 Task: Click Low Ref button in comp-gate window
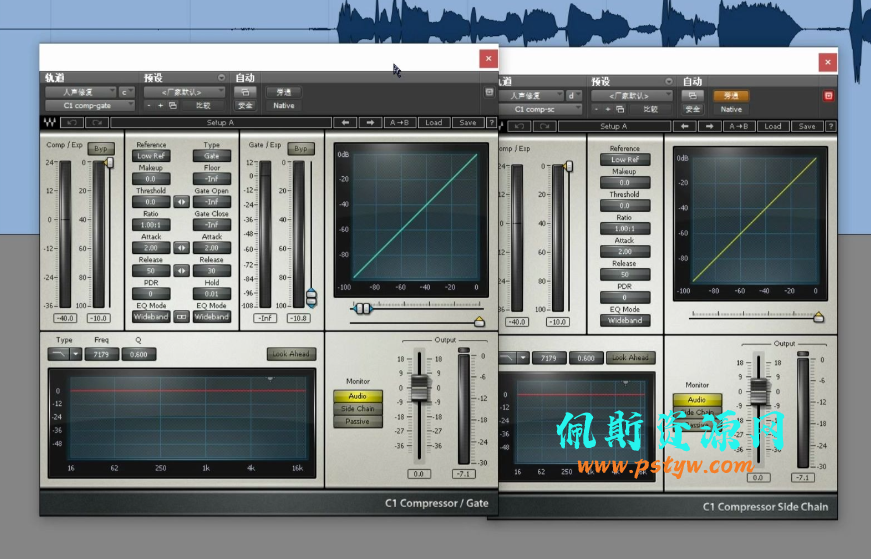(x=151, y=156)
